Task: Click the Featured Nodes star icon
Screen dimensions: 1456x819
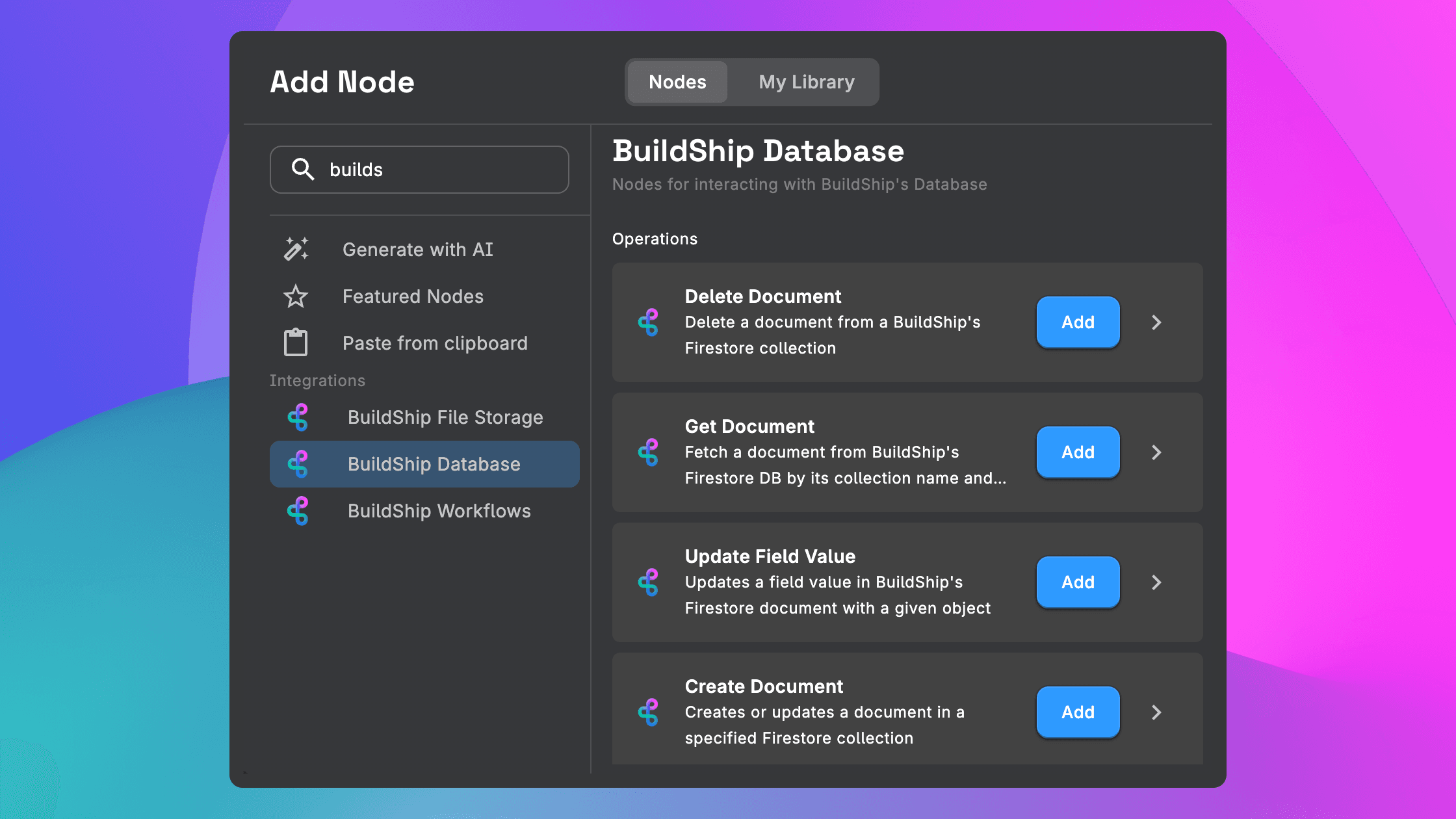Action: [x=295, y=296]
